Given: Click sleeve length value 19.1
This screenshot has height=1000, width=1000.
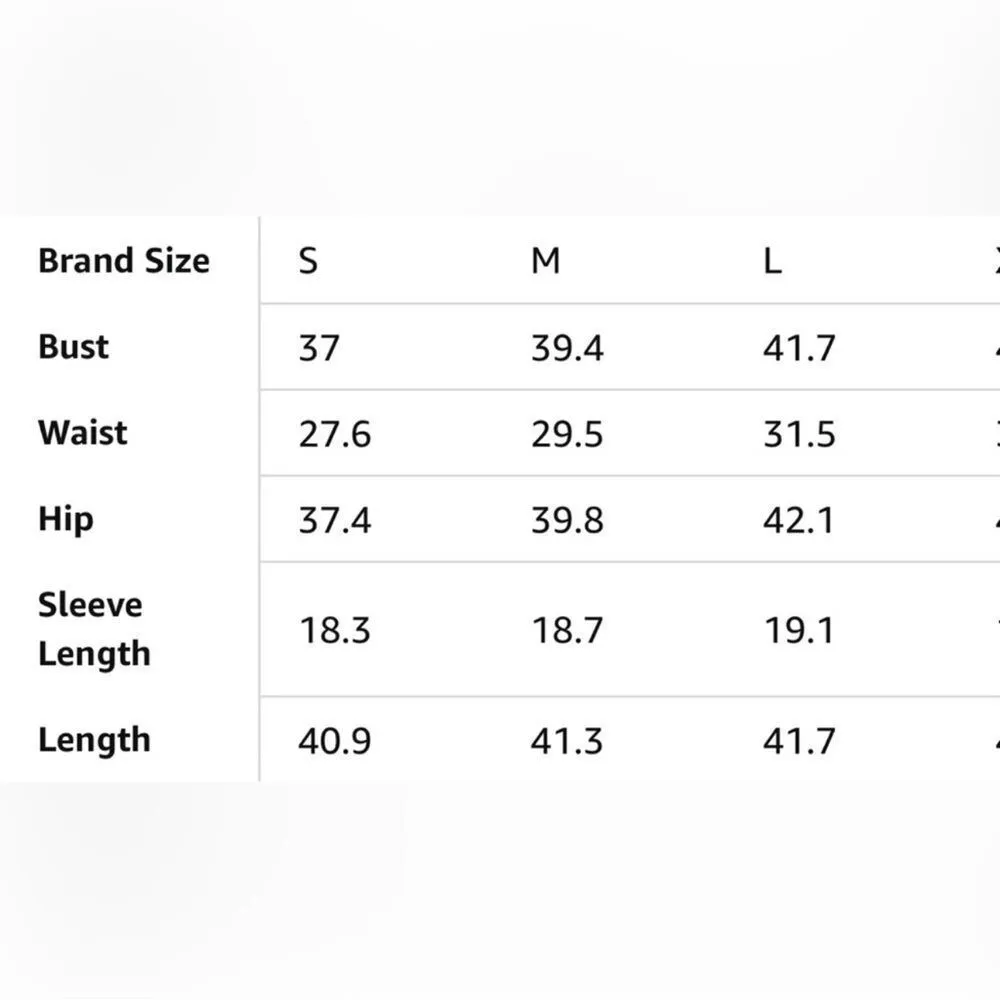Looking at the screenshot, I should pos(798,631).
